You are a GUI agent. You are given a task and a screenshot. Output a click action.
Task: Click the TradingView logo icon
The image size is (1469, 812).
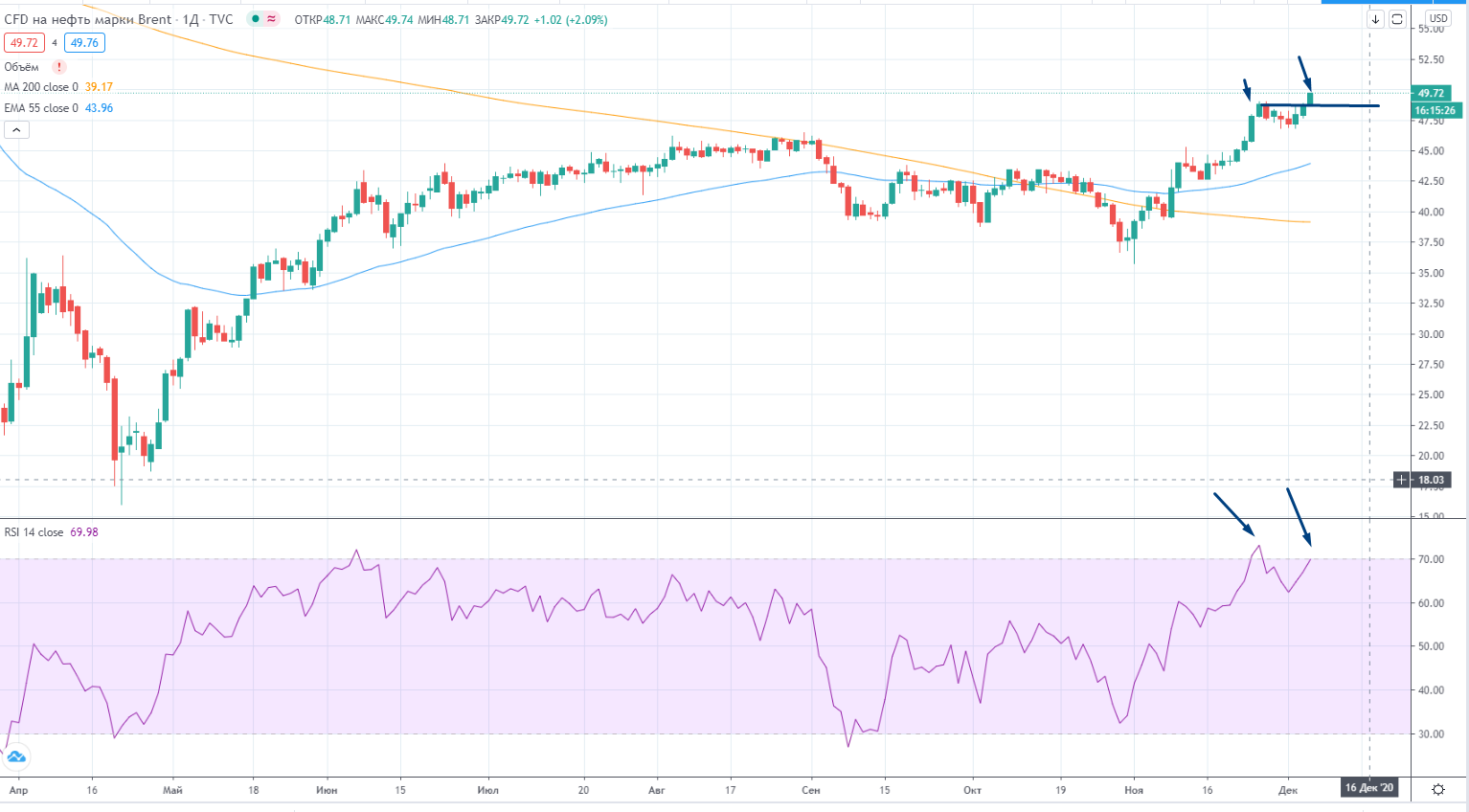coord(15,757)
